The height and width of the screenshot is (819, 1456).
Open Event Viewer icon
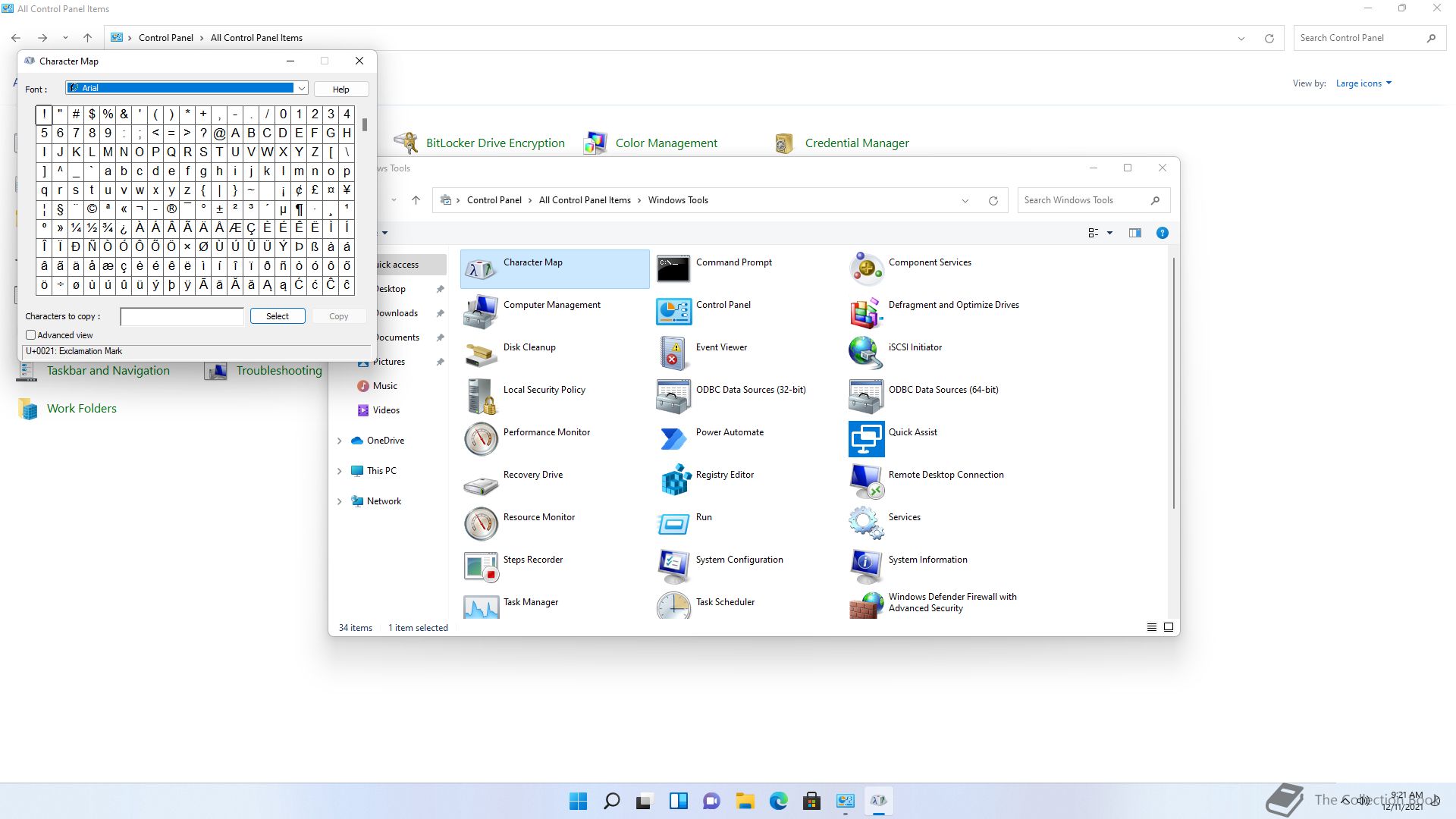pyautogui.click(x=673, y=353)
